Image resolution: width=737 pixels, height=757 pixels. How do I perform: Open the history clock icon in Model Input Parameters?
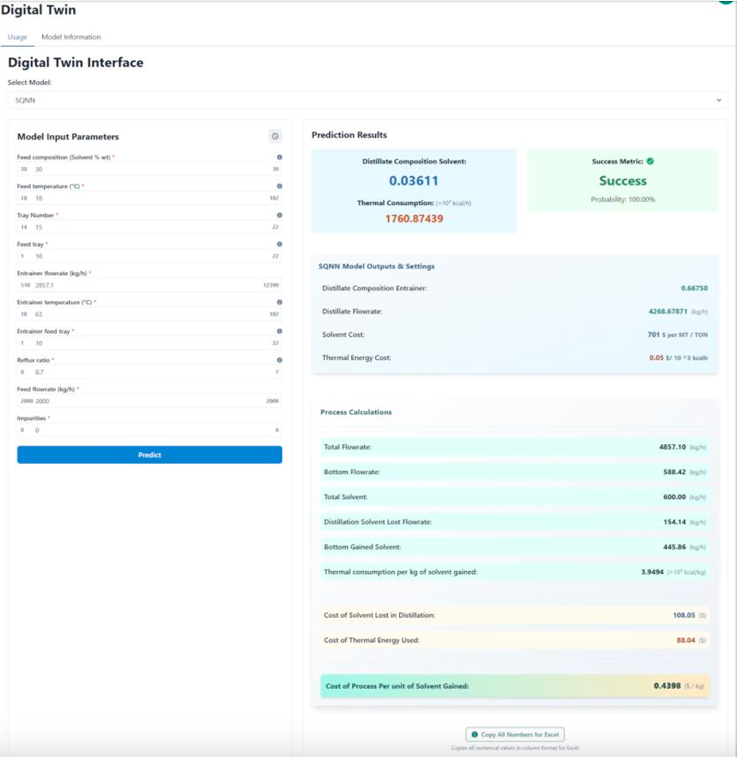point(275,136)
